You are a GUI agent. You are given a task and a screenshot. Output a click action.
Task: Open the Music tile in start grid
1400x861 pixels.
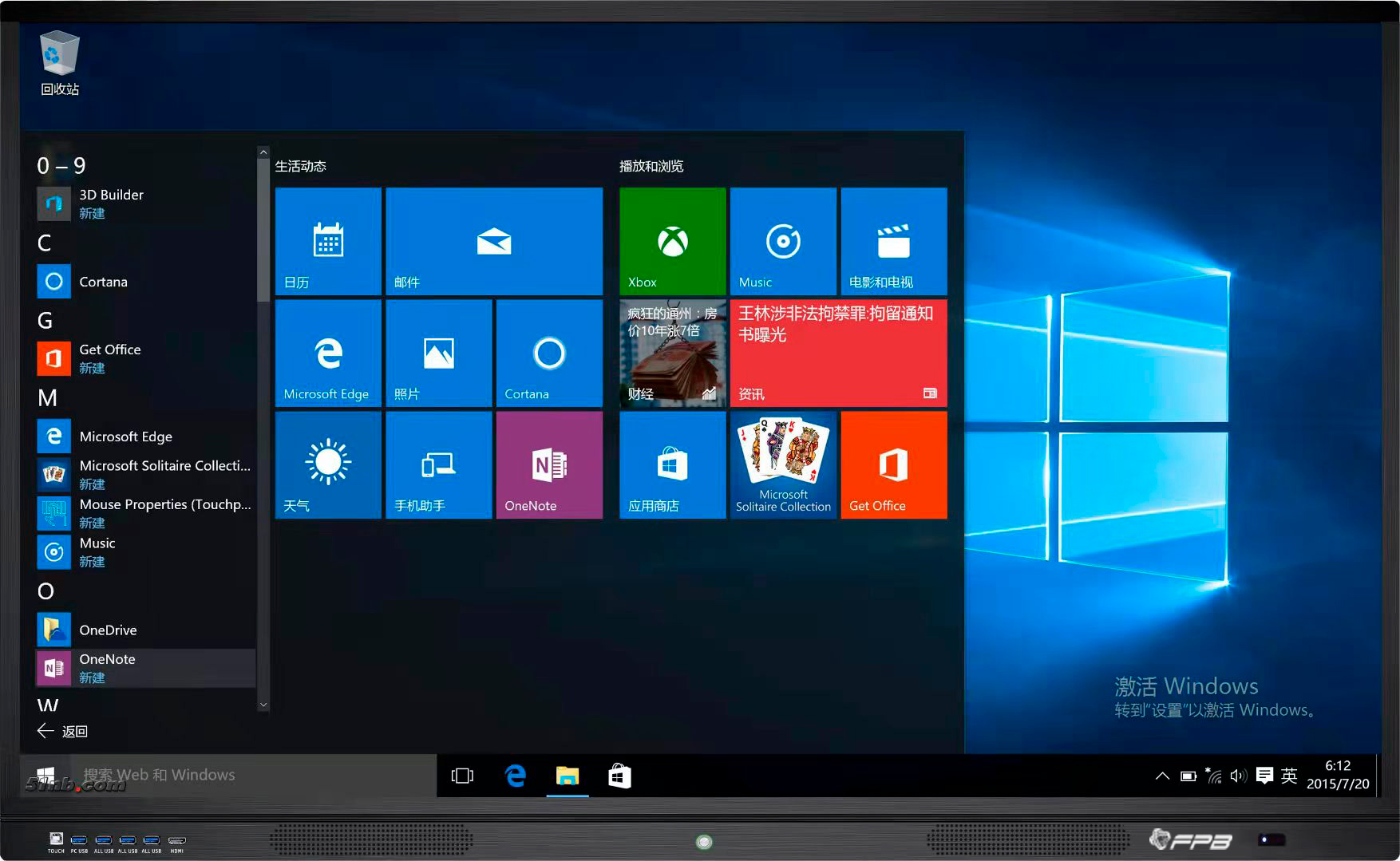coord(783,241)
